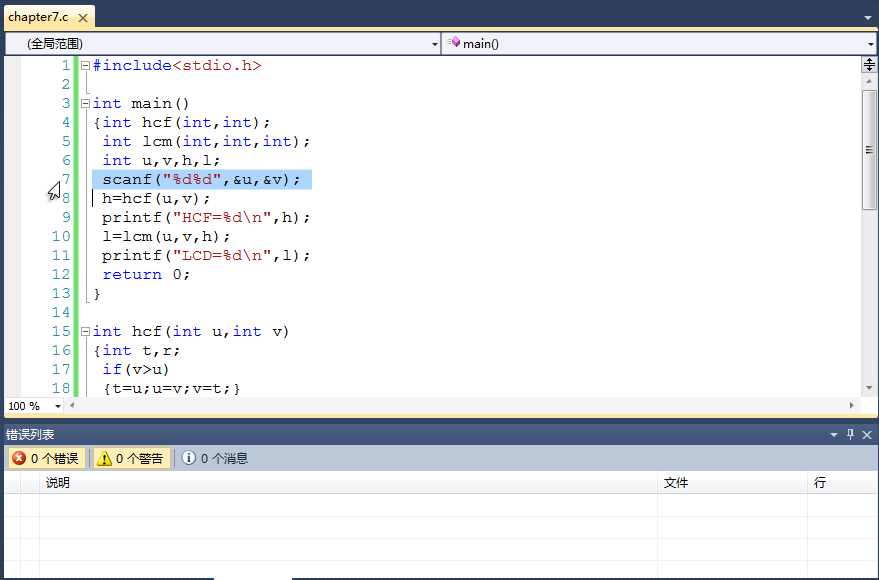Close the chapter7.c tab
The width and height of the screenshot is (879, 580).
[x=83, y=17]
